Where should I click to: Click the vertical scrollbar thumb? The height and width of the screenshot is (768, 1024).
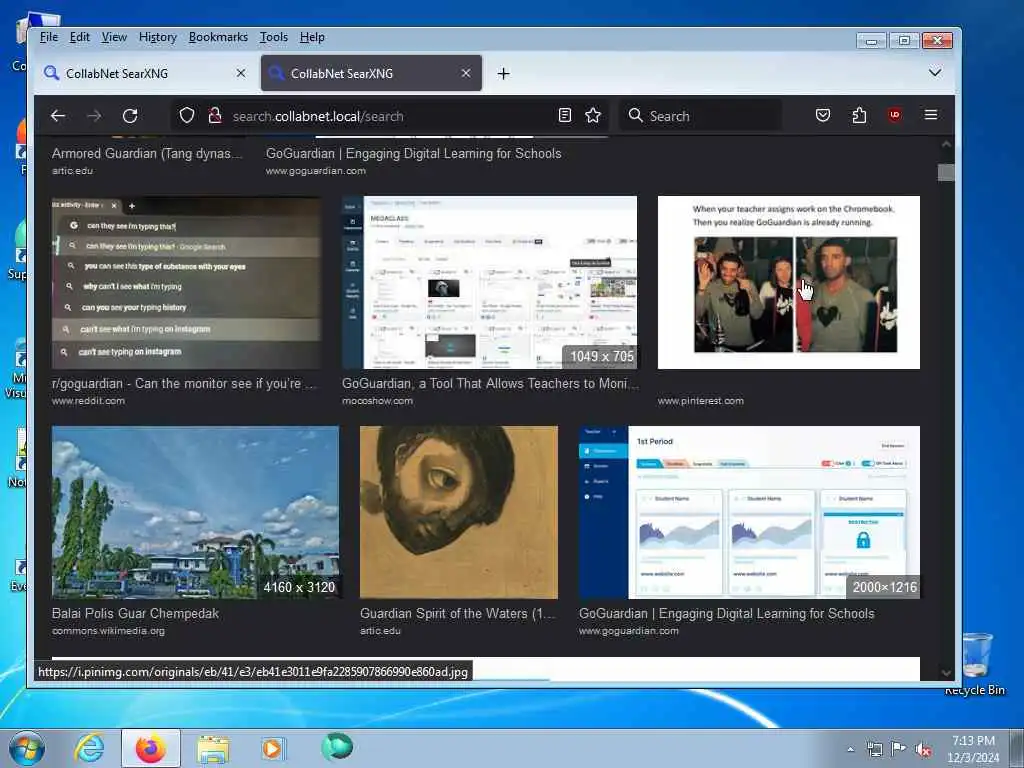pyautogui.click(x=946, y=172)
